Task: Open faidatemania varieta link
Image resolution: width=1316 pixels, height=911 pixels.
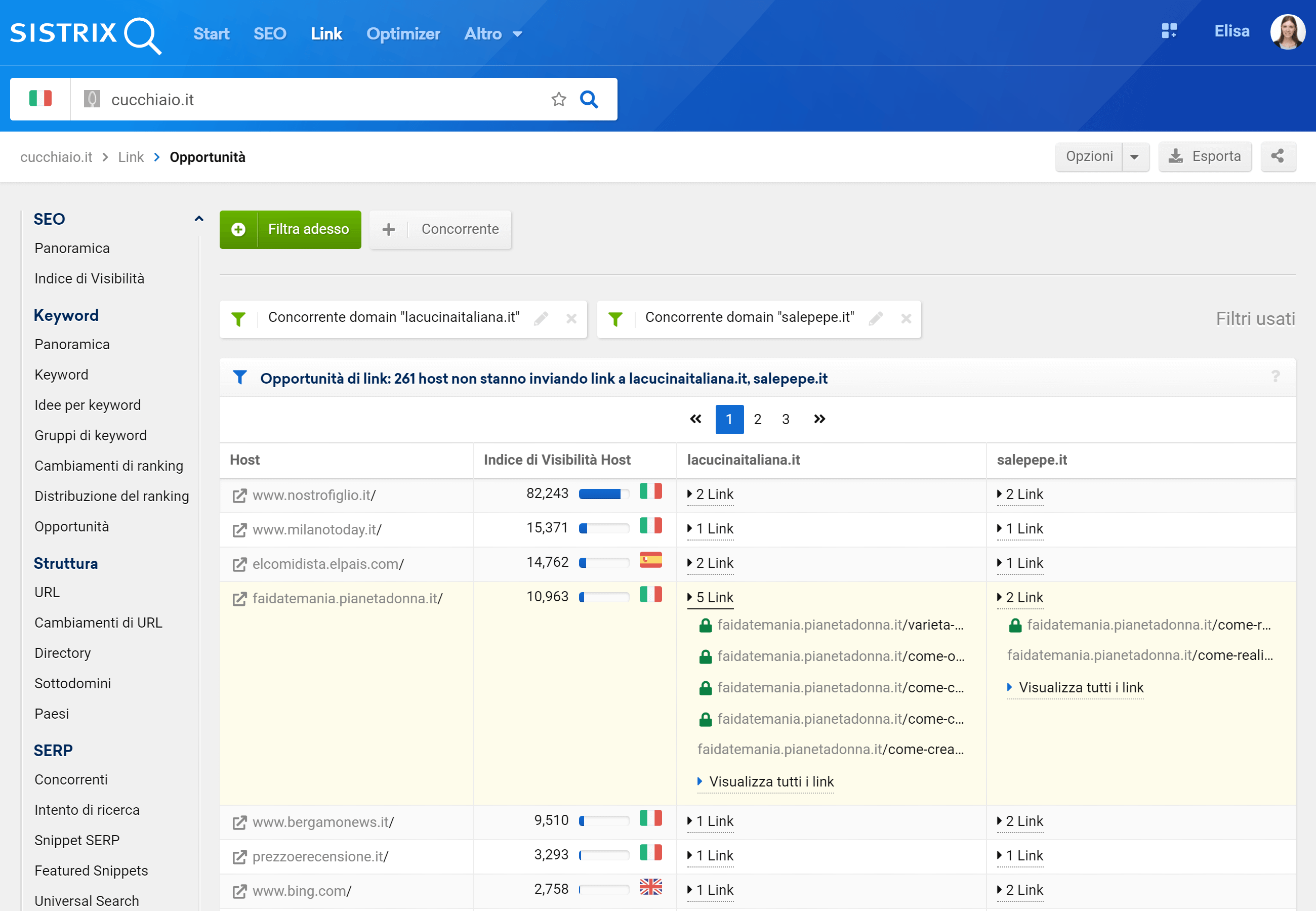Action: click(x=840, y=625)
